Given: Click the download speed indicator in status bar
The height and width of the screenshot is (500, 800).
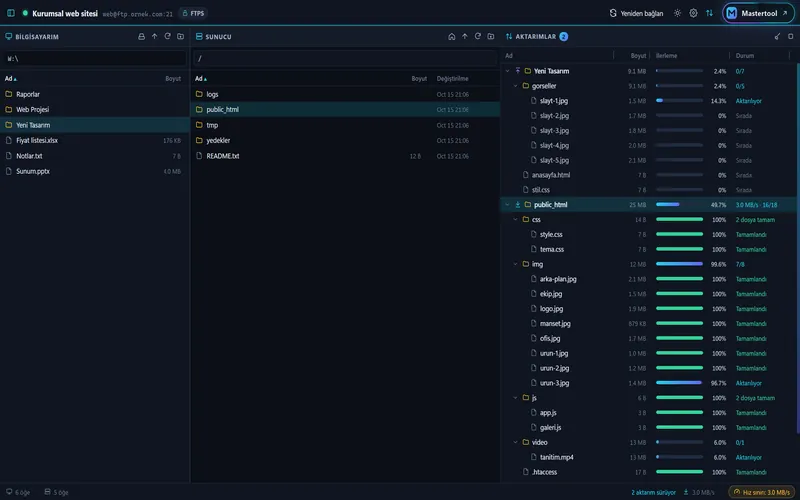Looking at the screenshot, I should pos(698,492).
